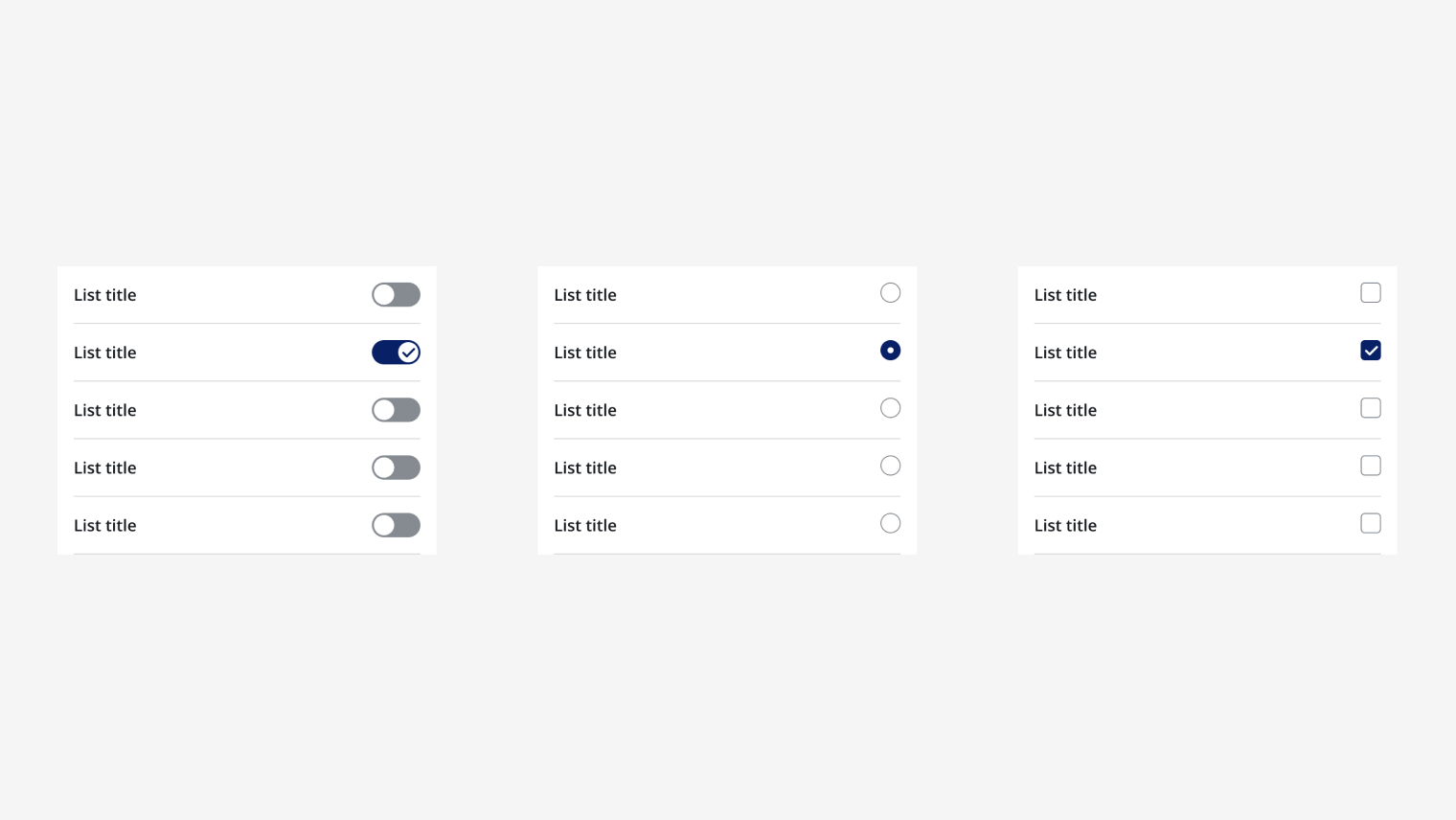The width and height of the screenshot is (1456, 820).
Task: Turn off the enabled blue toggle switch
Action: click(x=396, y=353)
